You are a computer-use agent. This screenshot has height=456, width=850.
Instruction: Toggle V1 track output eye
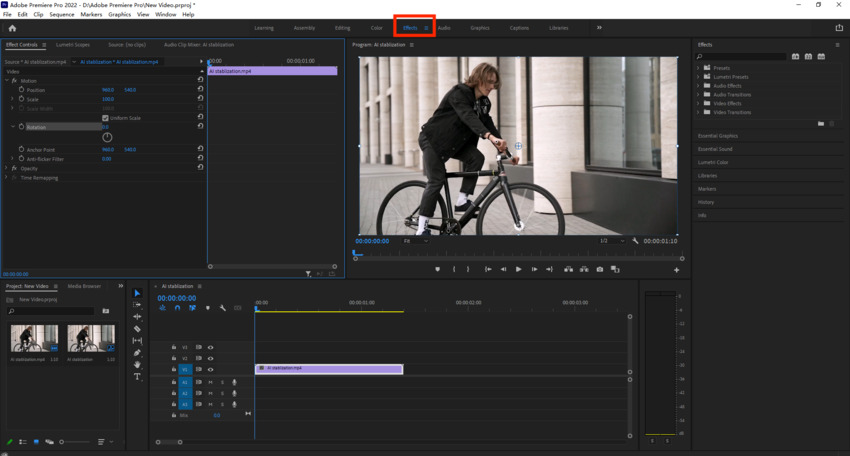[210, 370]
